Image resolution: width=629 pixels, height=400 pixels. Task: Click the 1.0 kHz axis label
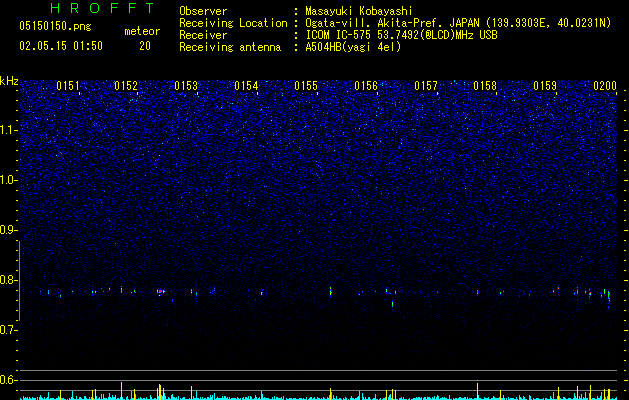(9, 180)
